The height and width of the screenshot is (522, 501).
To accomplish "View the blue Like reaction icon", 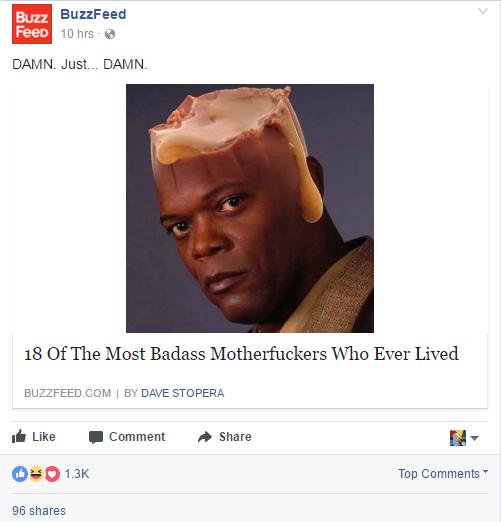I will tap(20, 474).
